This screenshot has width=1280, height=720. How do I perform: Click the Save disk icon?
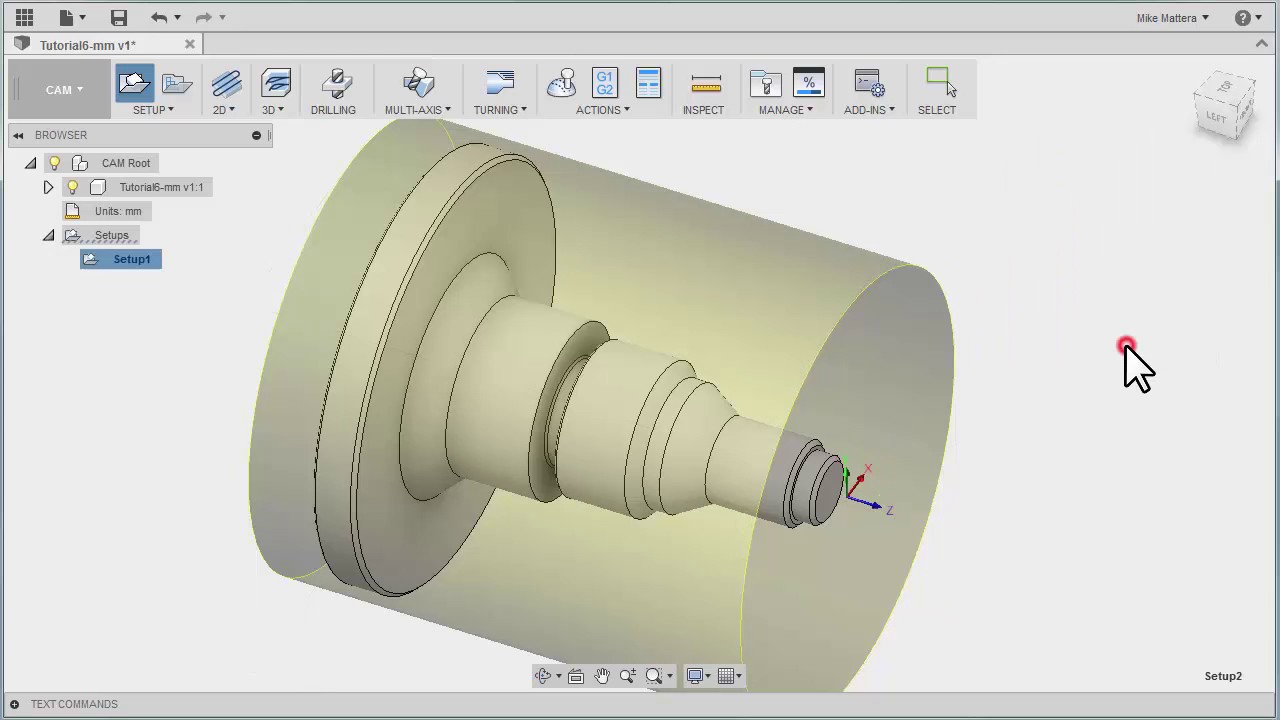(x=119, y=17)
